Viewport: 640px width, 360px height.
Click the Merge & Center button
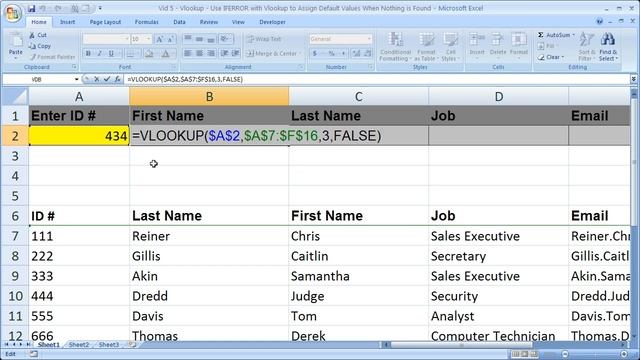(274, 53)
